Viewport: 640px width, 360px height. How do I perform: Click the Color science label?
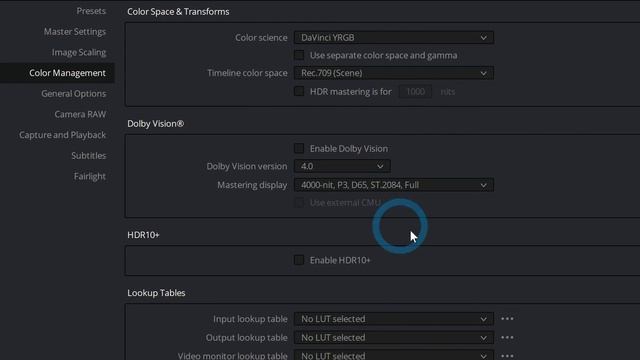(x=261, y=38)
